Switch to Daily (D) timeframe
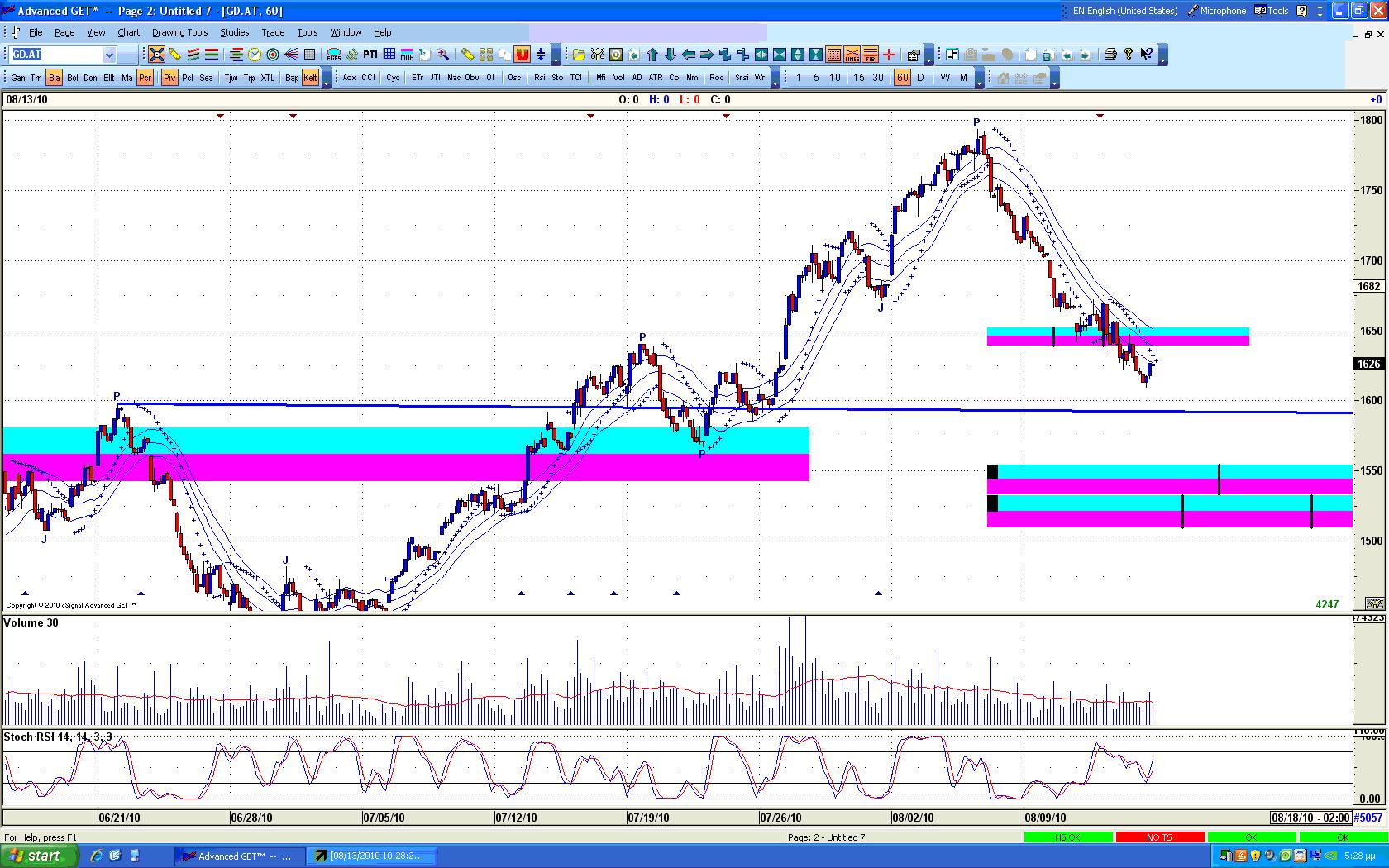This screenshot has width=1389, height=868. [x=921, y=78]
